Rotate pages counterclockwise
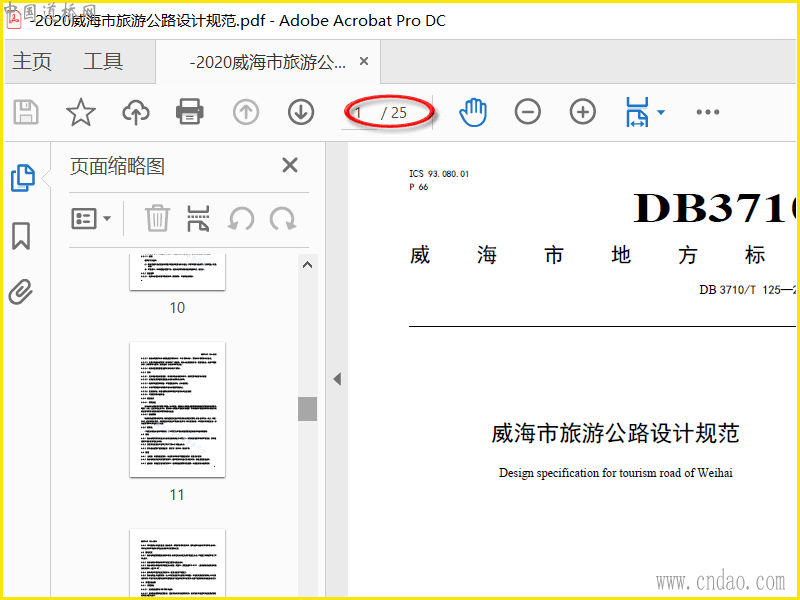The image size is (800, 600). (x=241, y=219)
